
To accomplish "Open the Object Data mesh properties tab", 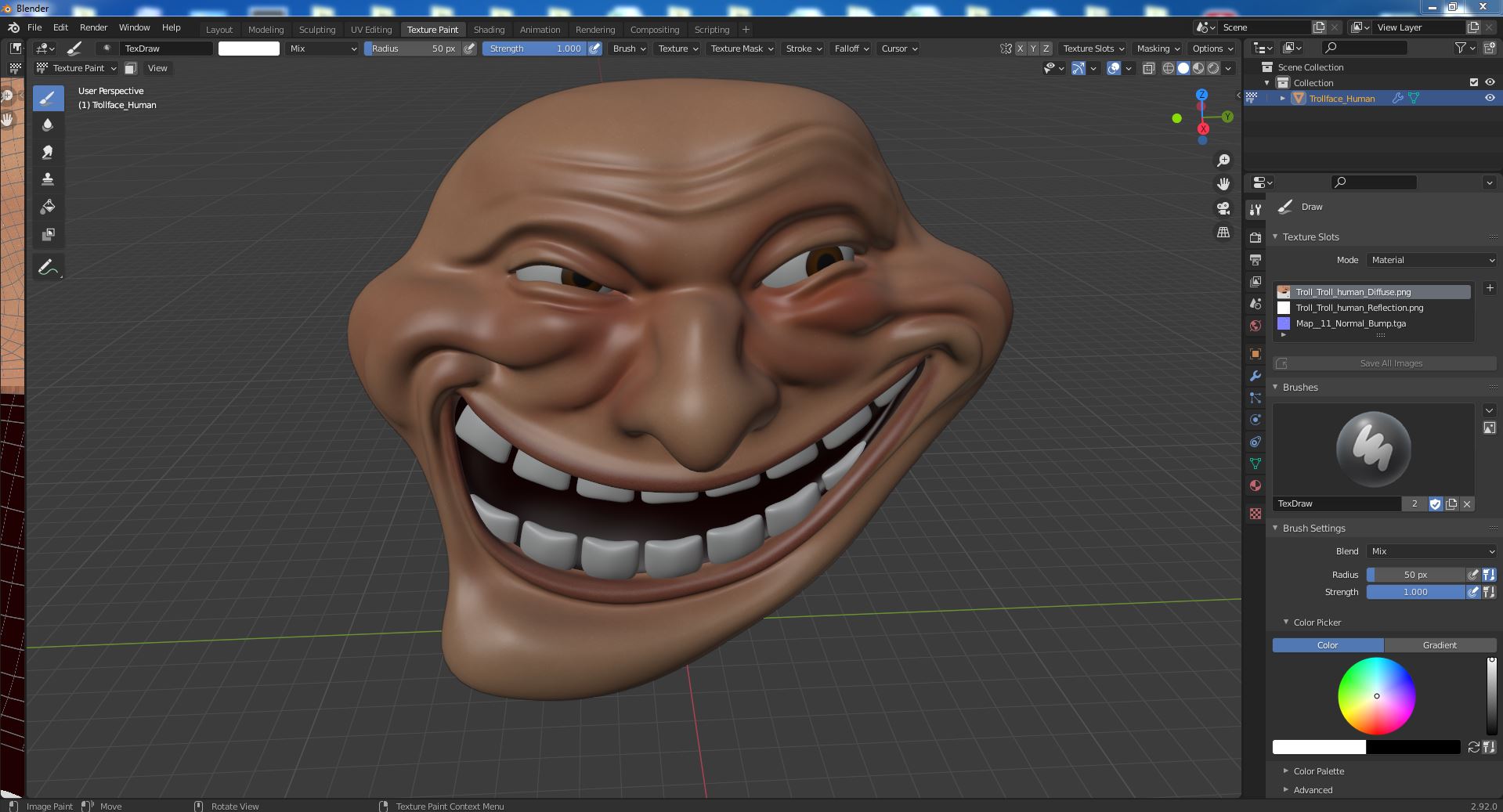I will (1256, 464).
